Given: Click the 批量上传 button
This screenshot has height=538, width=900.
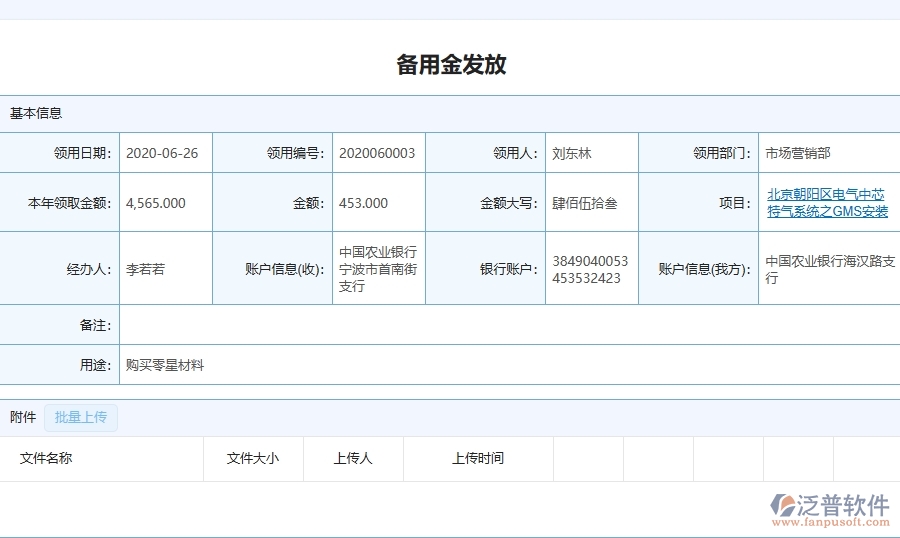Looking at the screenshot, I should point(81,417).
